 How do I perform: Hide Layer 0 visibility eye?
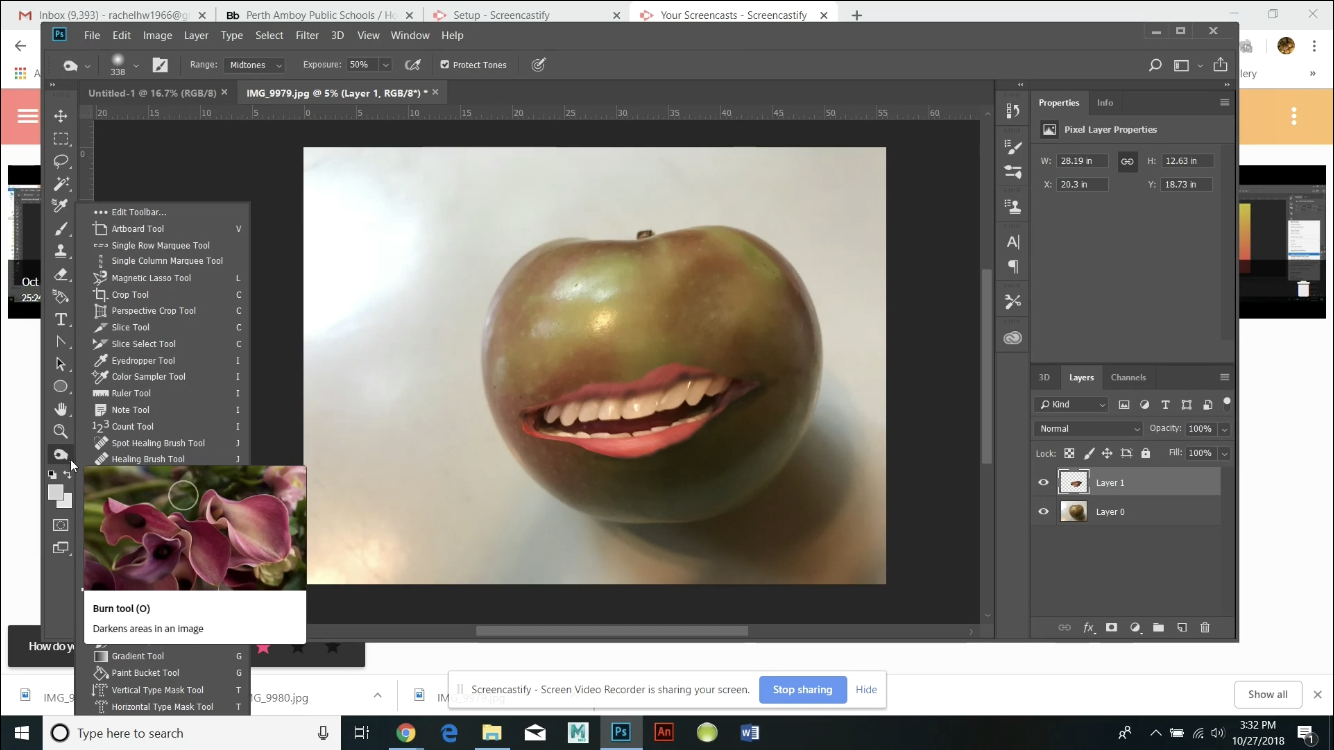pos(1043,512)
